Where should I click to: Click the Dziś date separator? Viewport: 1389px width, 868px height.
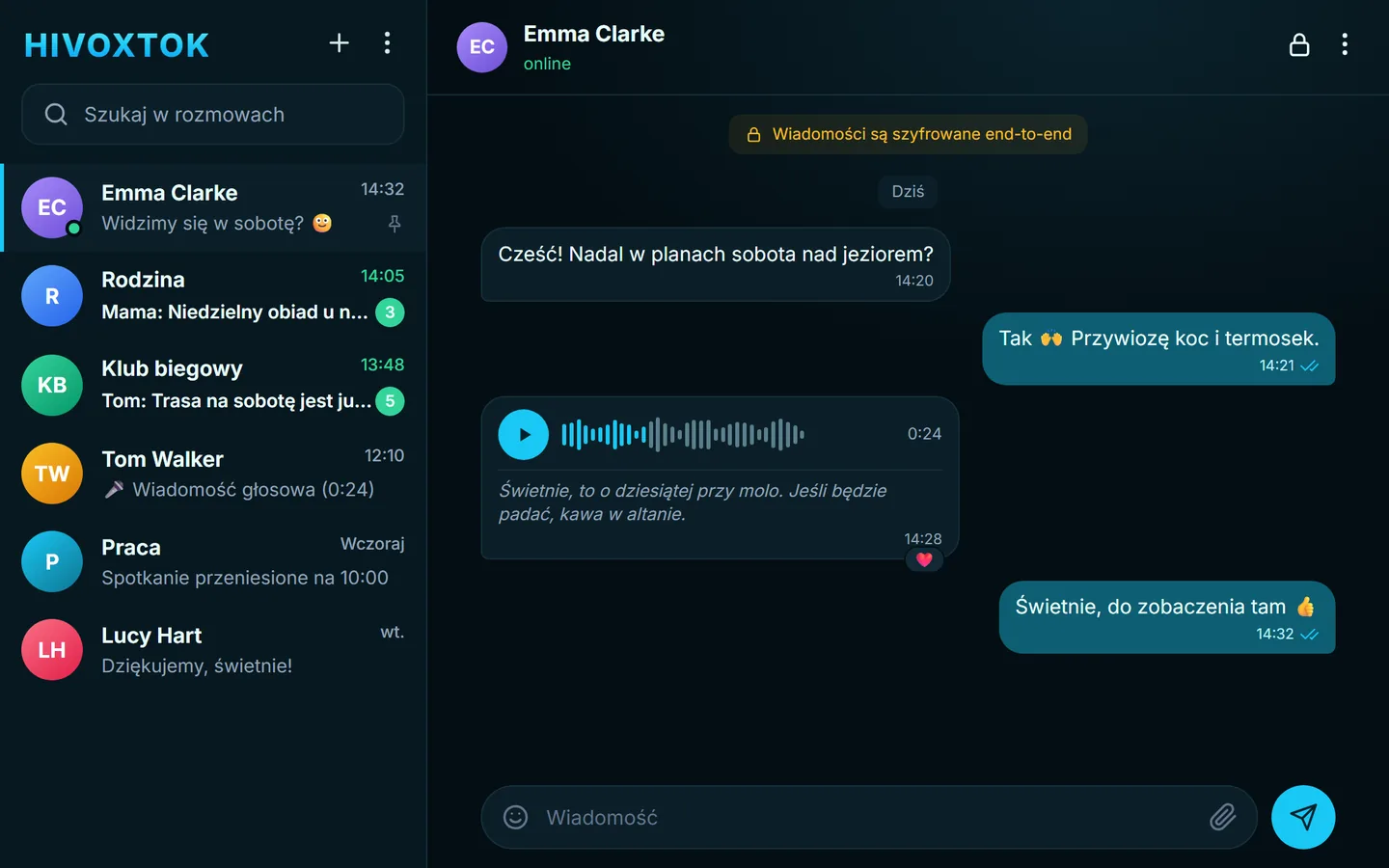coord(908,191)
